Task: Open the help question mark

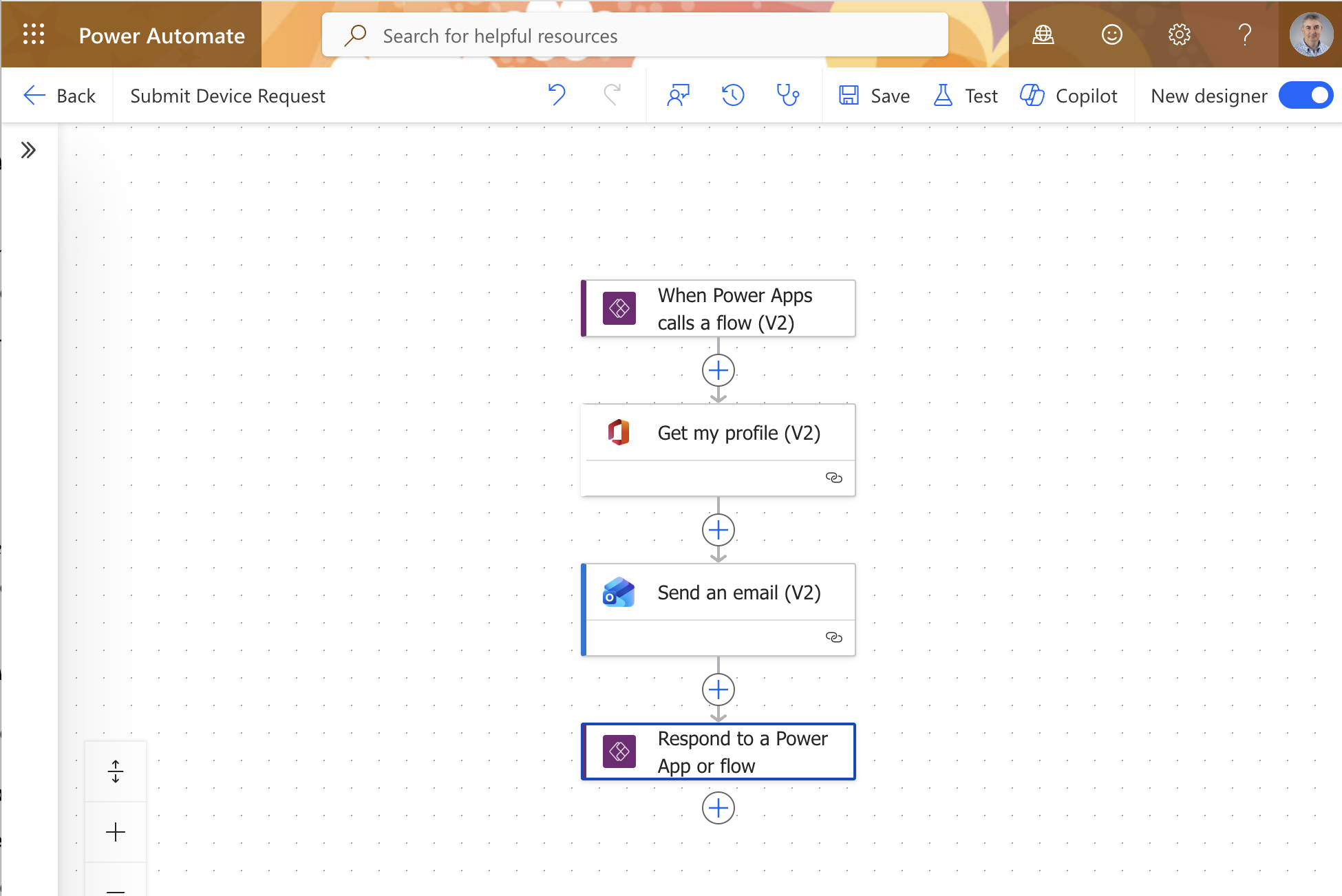Action: tap(1245, 34)
